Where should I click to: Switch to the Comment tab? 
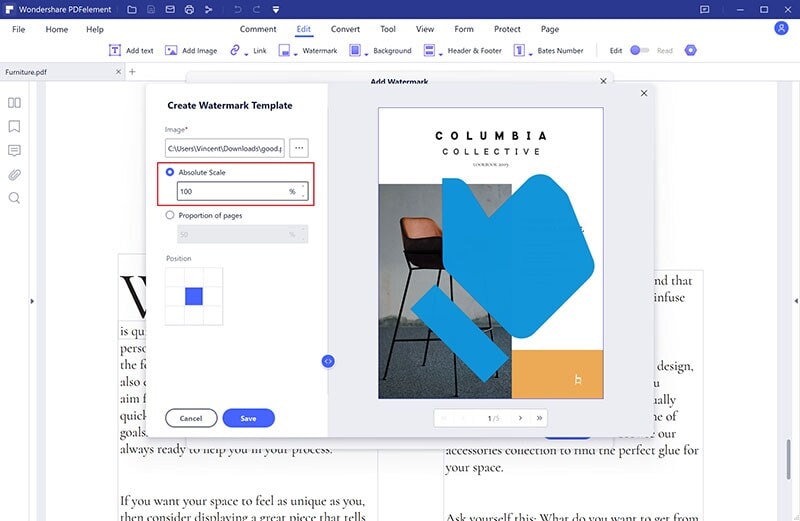click(x=258, y=29)
